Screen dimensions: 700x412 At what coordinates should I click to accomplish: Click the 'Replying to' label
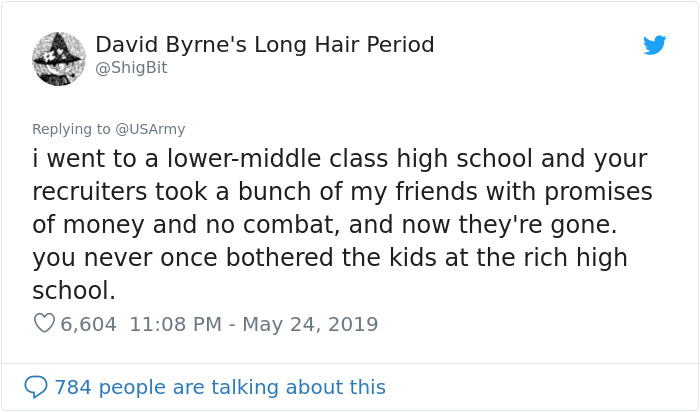(72, 129)
